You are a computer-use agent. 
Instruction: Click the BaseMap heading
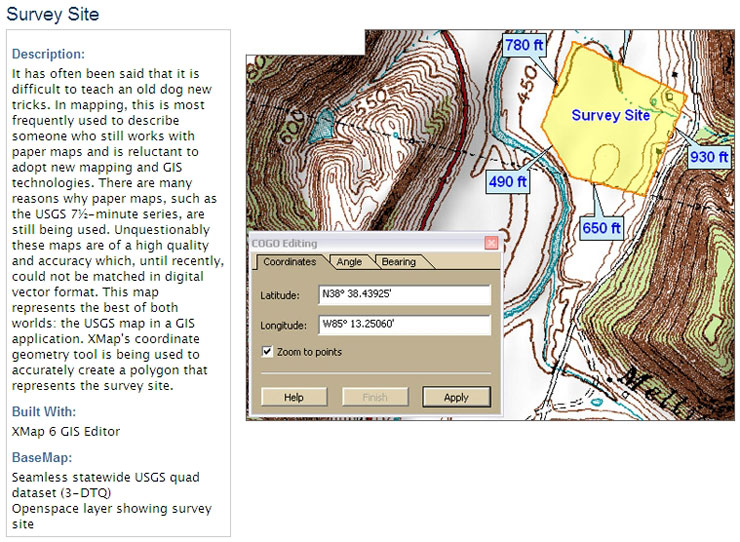tap(42, 457)
